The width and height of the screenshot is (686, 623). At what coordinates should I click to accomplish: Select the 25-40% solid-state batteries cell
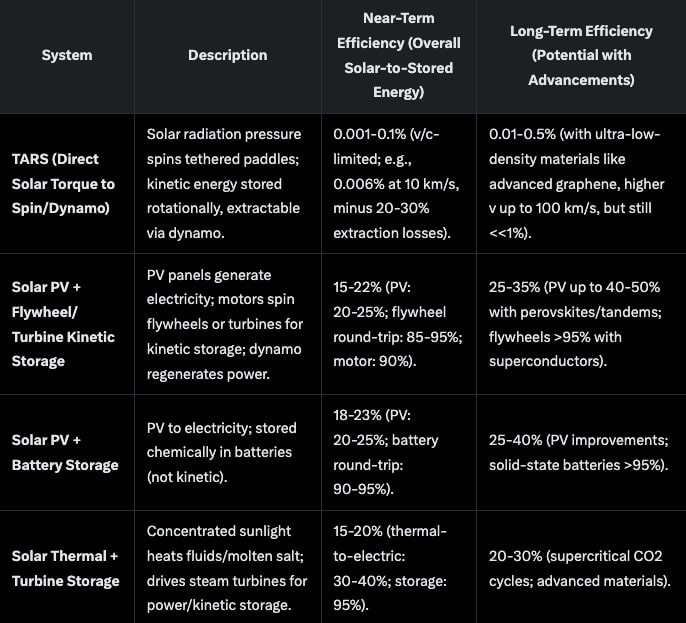[x=577, y=452]
